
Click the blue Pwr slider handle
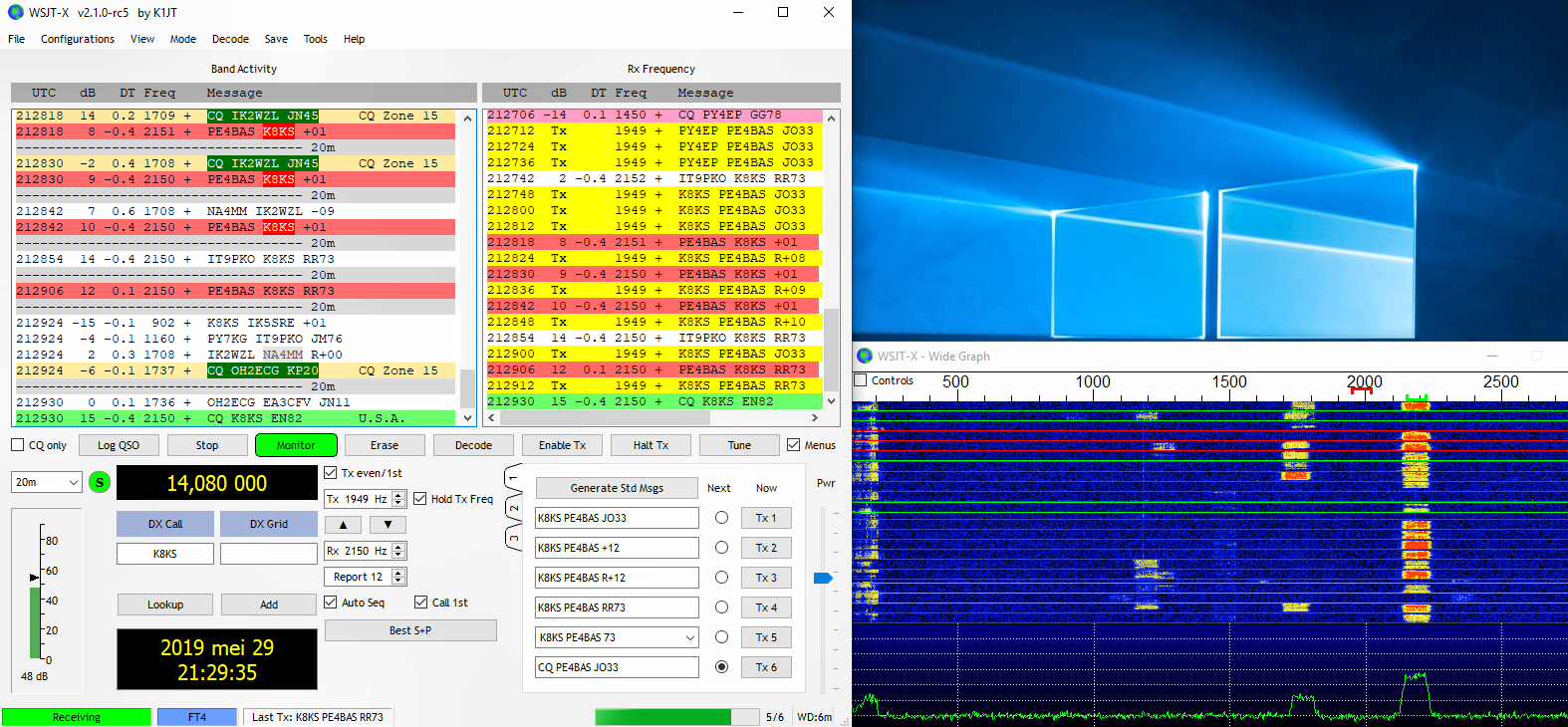point(823,578)
